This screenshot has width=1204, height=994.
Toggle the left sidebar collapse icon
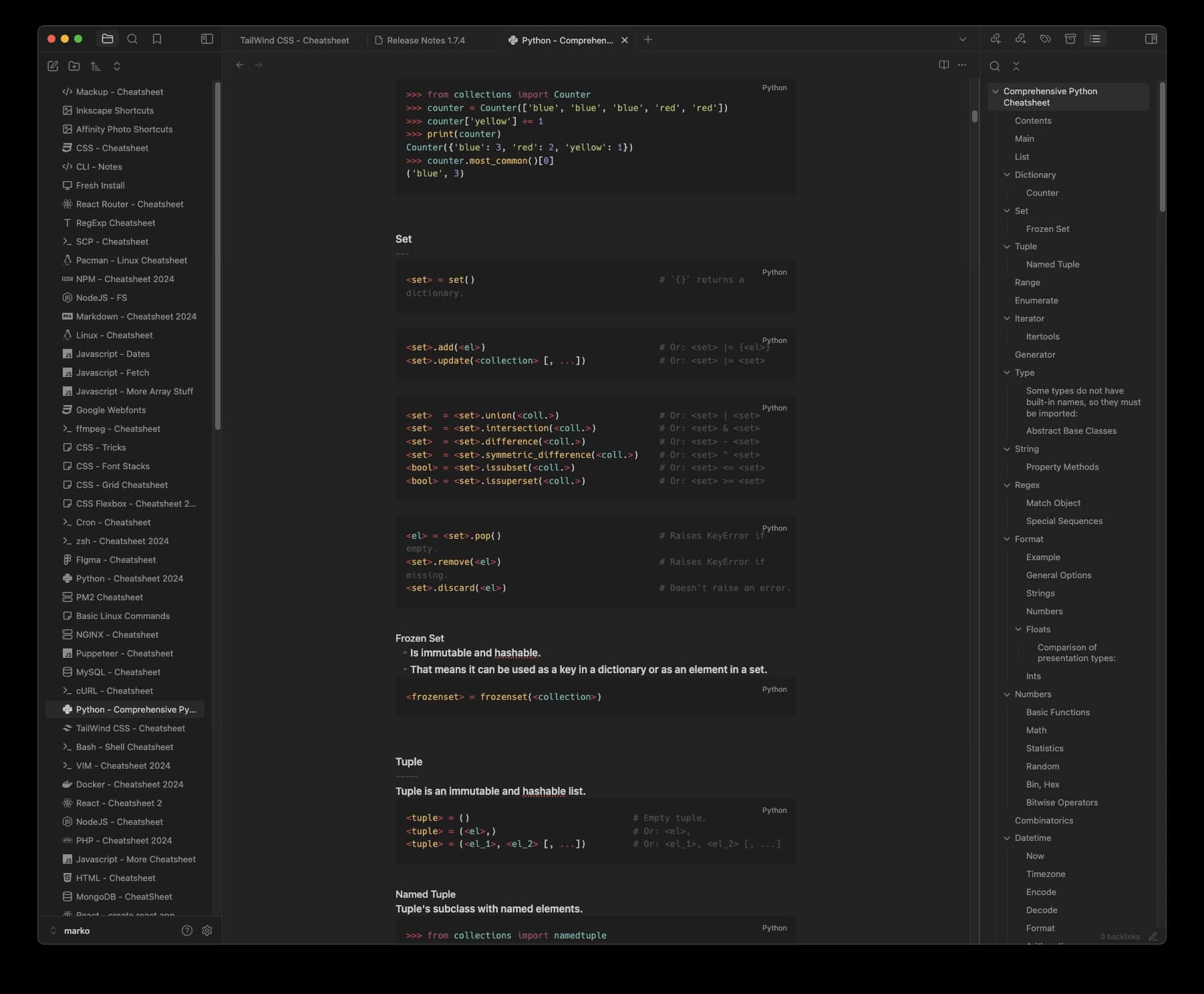[207, 39]
